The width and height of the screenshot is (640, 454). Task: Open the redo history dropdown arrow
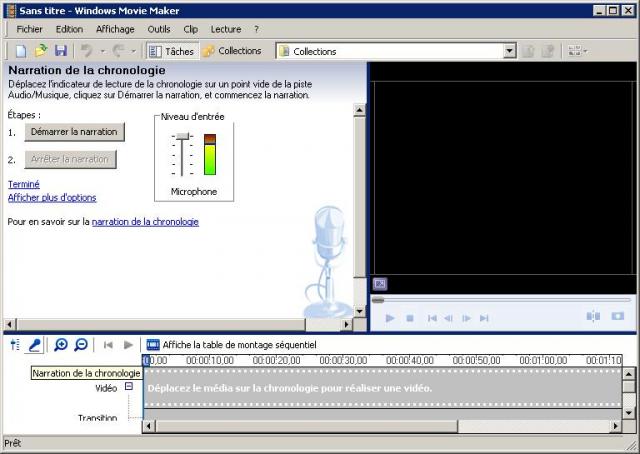coord(133,51)
